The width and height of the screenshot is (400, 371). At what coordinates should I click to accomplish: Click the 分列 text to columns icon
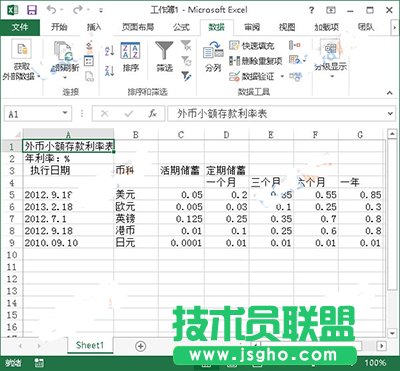213,51
